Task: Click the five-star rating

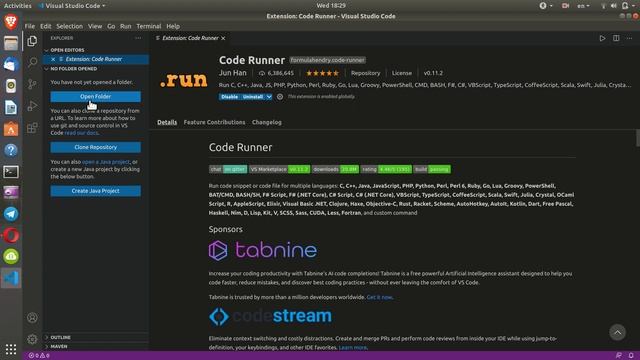Action: point(322,73)
